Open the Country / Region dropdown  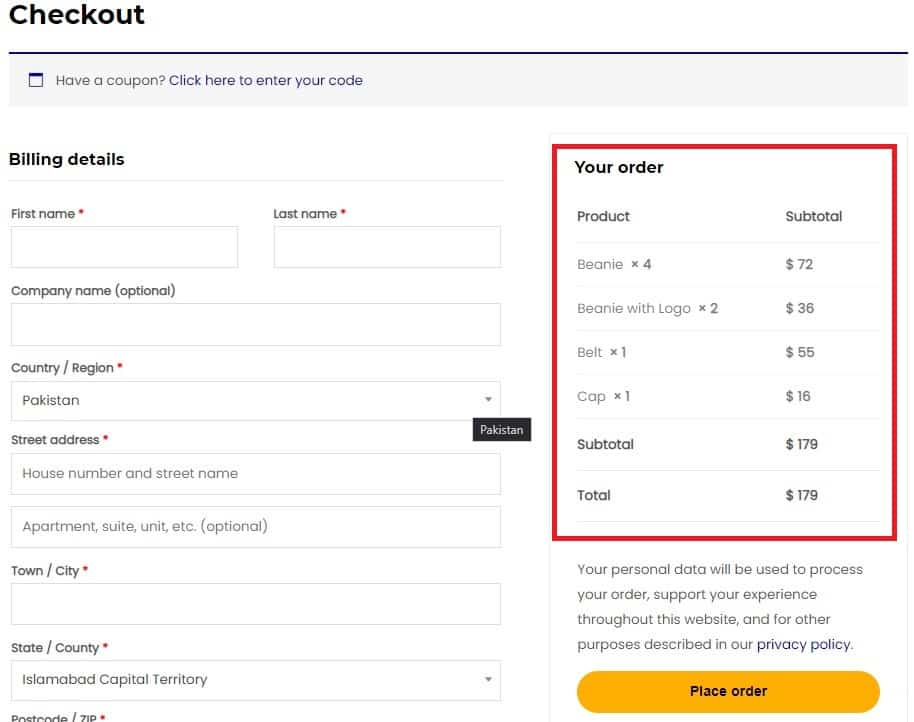pos(256,401)
